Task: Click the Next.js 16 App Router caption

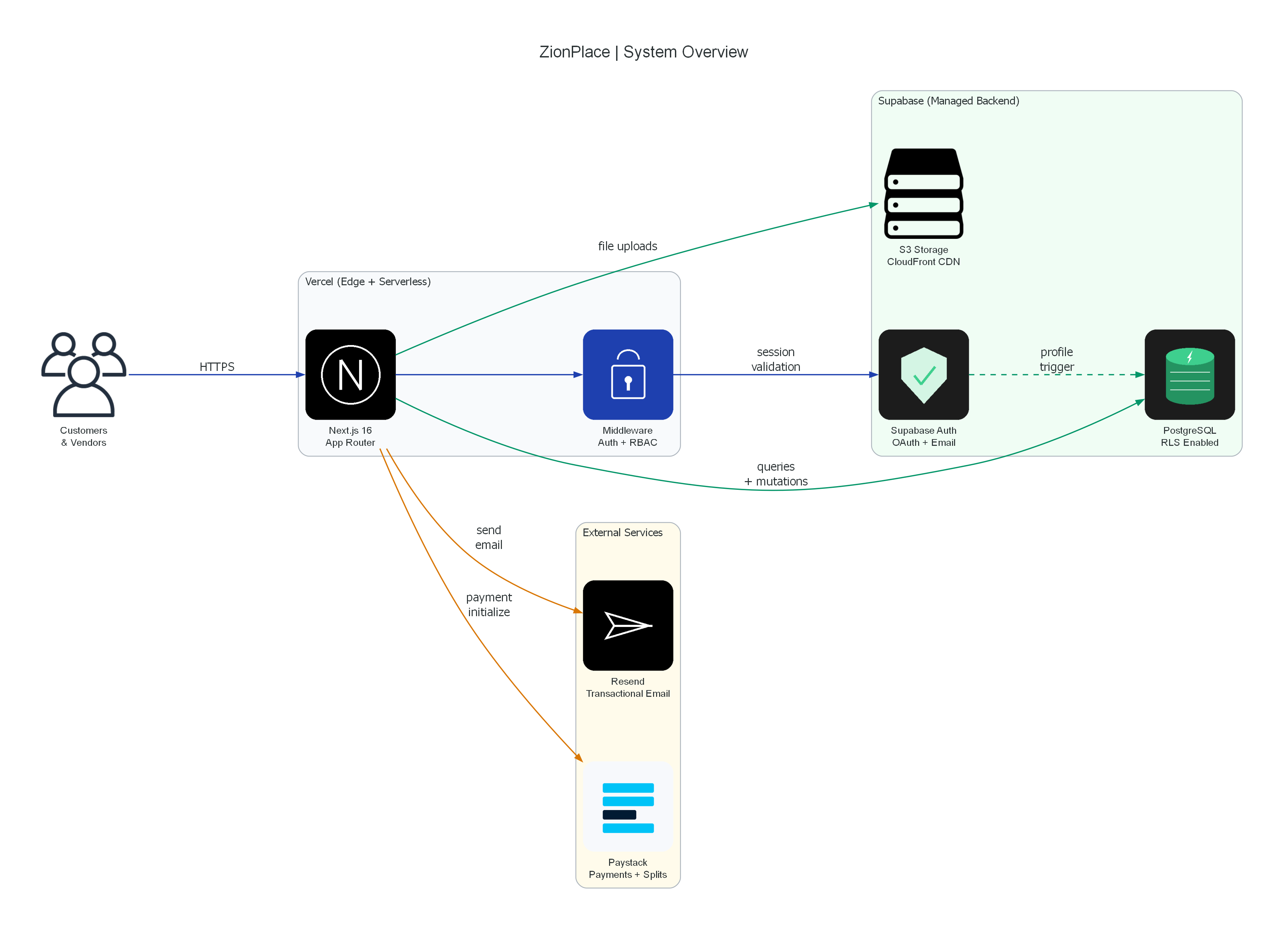Action: pos(350,437)
